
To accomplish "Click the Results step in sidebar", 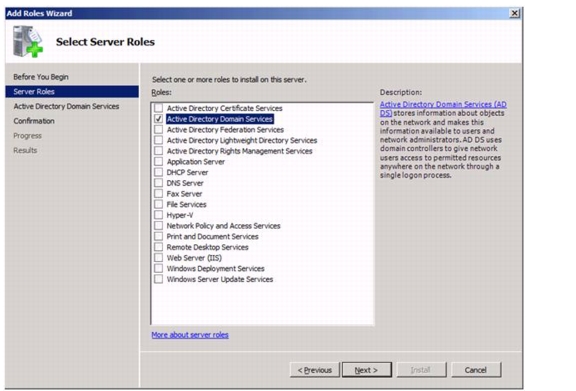I will [x=25, y=150].
